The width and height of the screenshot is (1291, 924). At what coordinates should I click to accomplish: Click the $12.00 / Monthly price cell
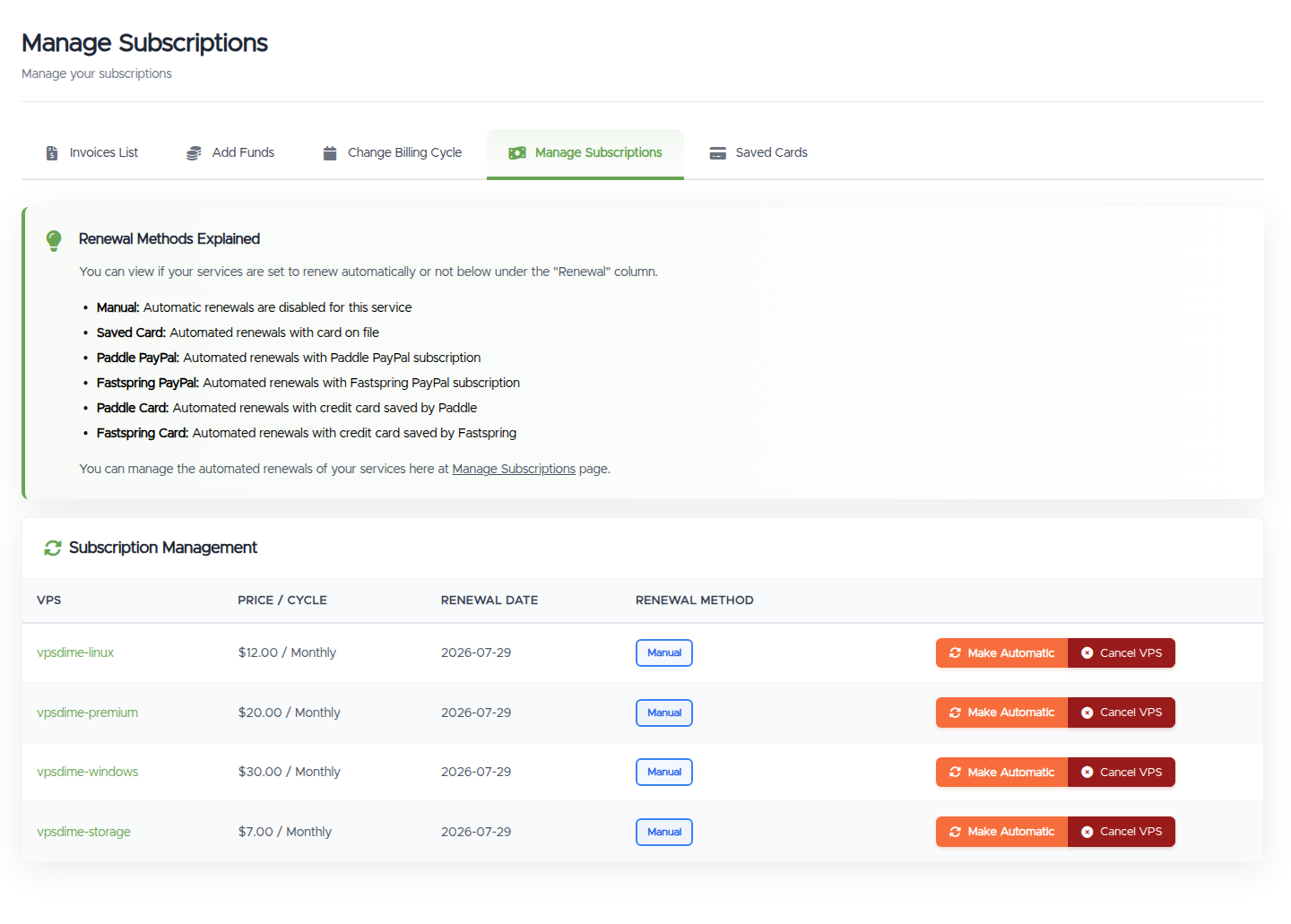[x=287, y=652]
